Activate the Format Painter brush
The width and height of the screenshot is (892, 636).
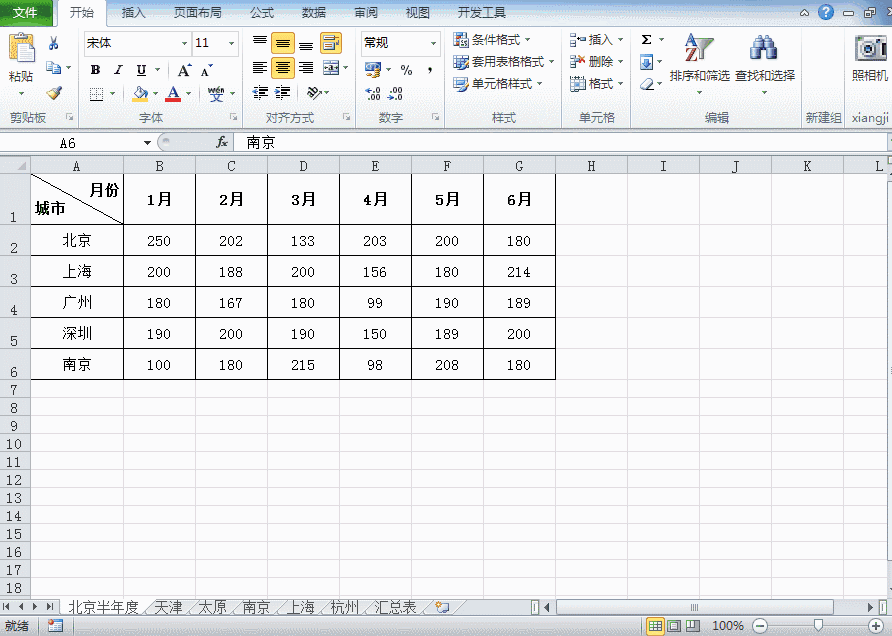(x=54, y=93)
